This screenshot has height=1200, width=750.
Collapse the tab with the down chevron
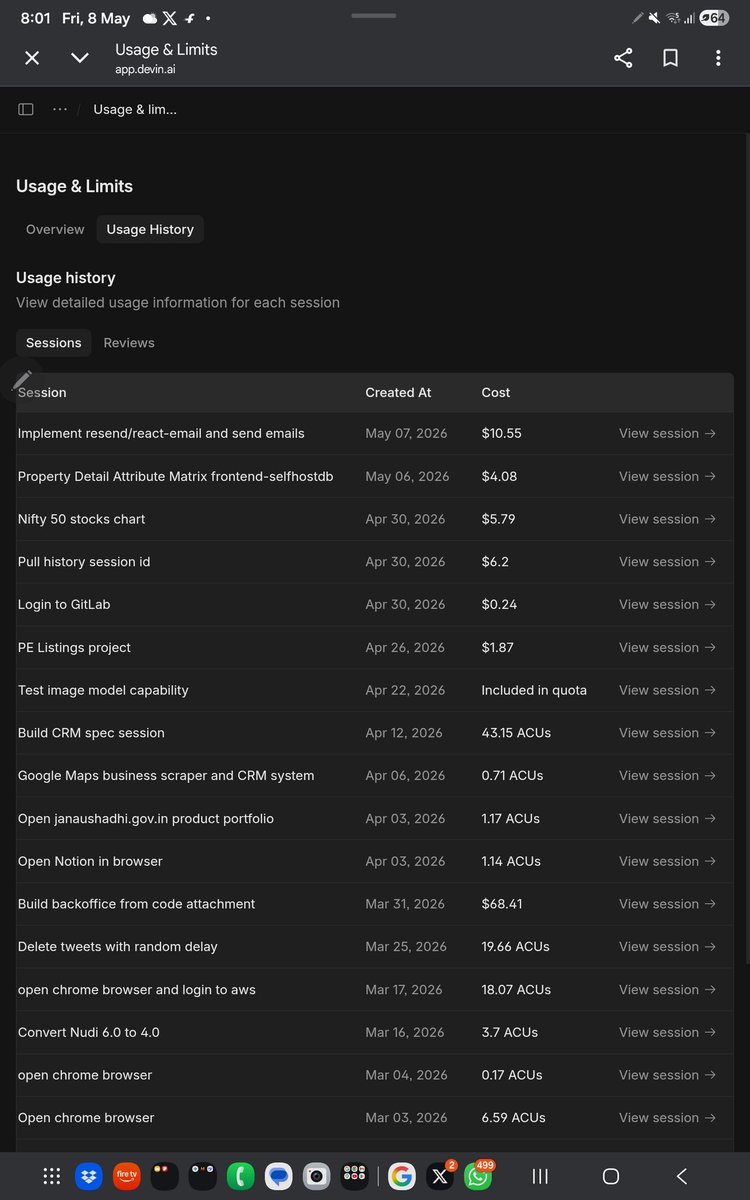80,58
